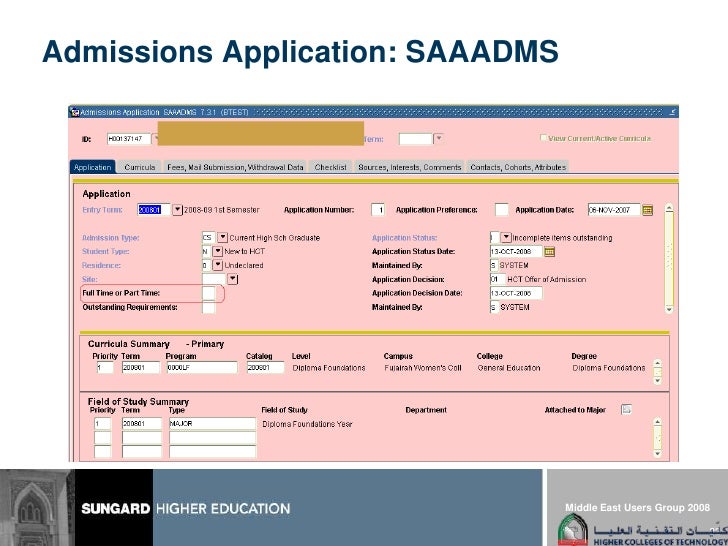Viewport: 728px width, 546px height.
Task: Expand the Application Status dropdown arrow
Action: coord(506,238)
